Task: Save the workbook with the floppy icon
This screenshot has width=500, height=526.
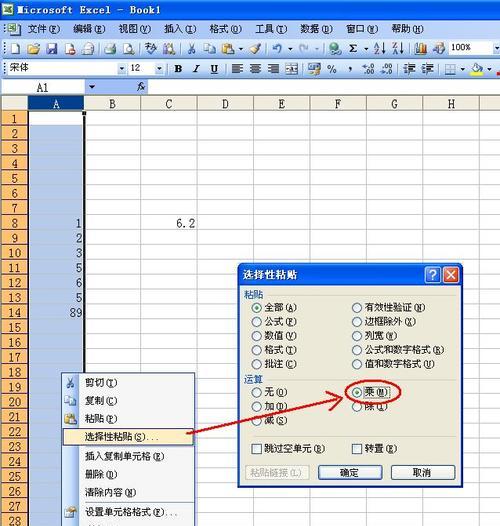Action: coord(52,49)
